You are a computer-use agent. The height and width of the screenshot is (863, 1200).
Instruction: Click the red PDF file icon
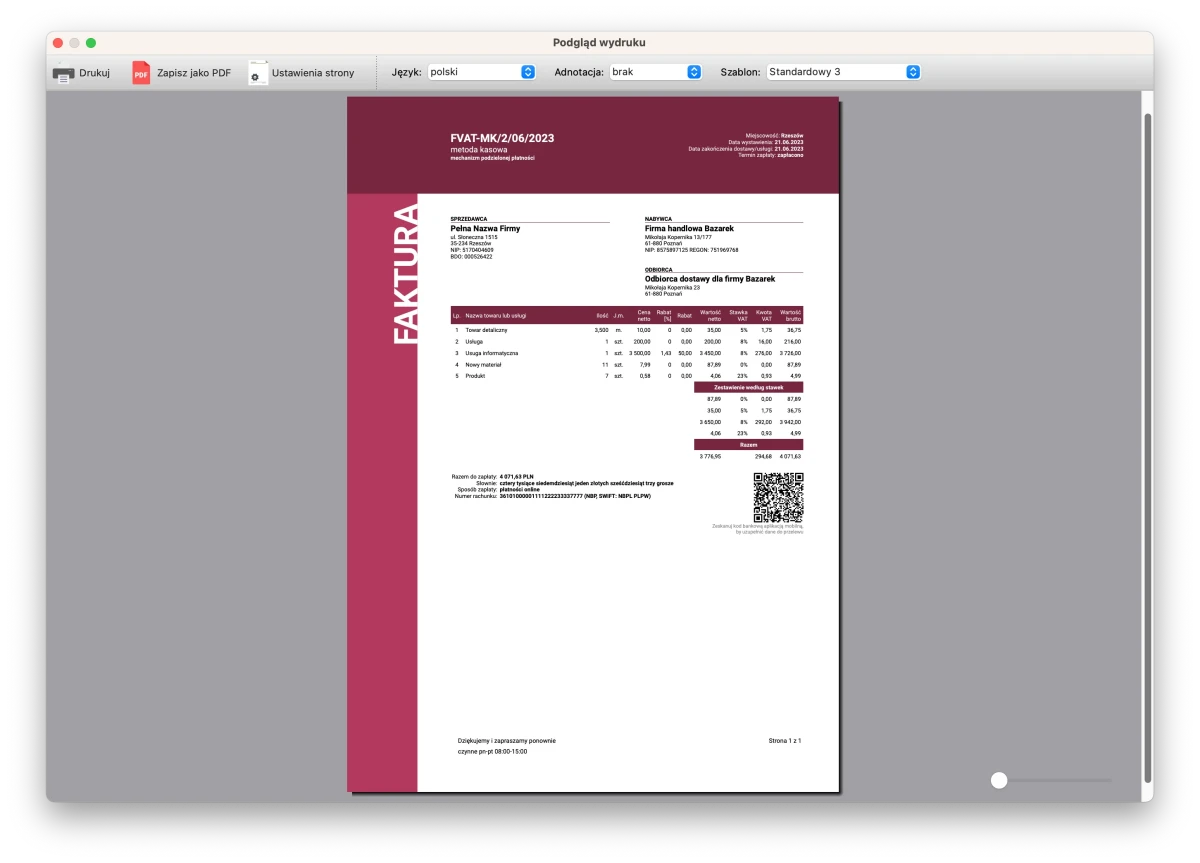pos(141,73)
